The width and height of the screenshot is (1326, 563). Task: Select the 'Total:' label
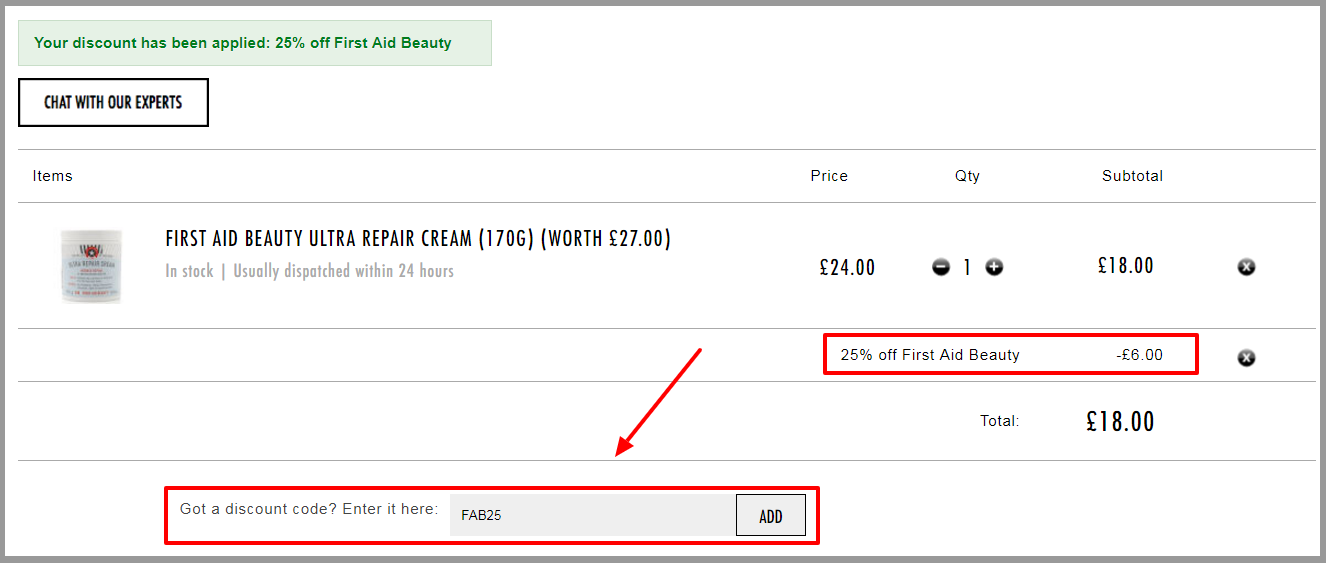coord(1000,421)
